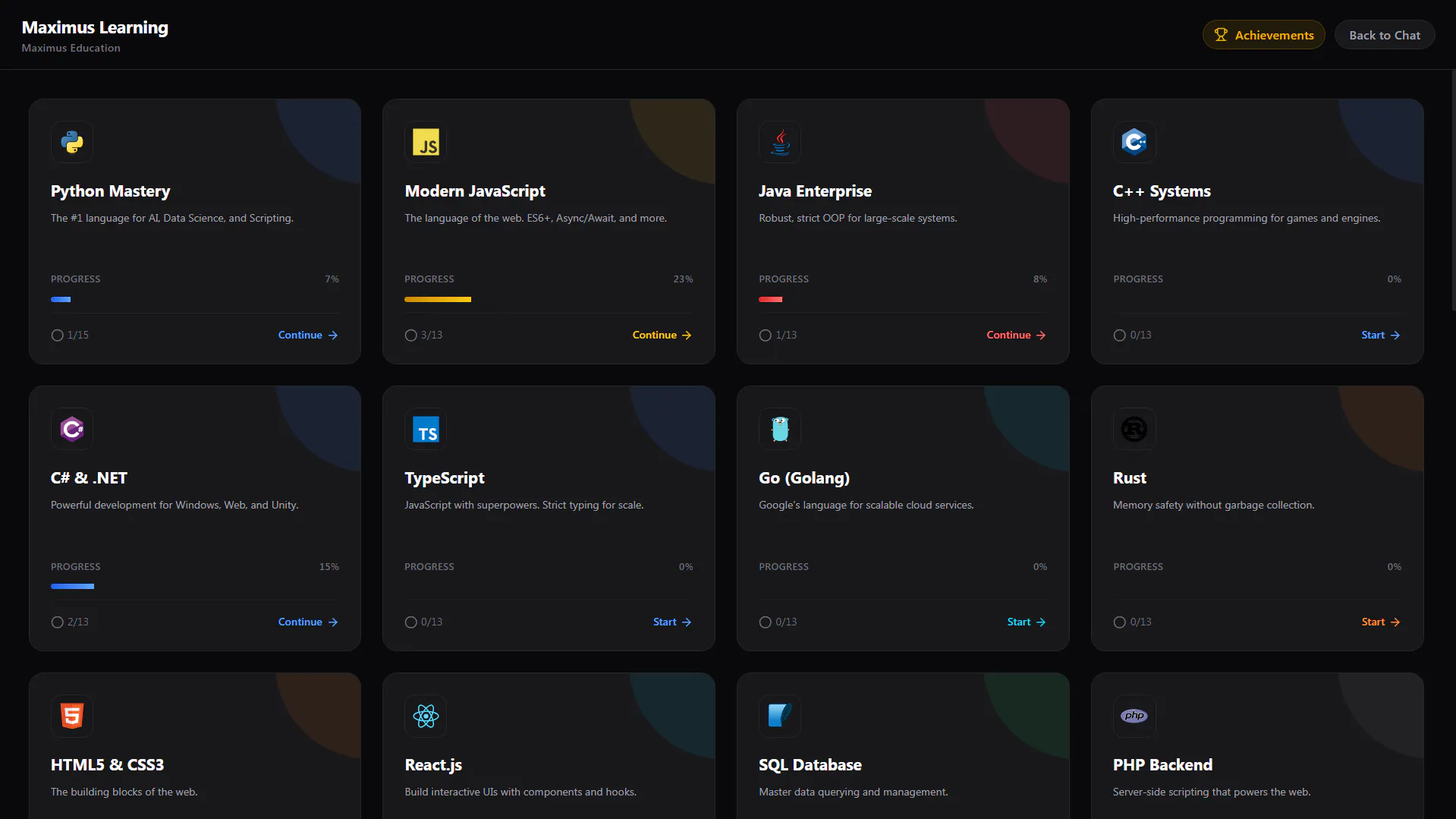
Task: Continue the Modern JavaScript course
Action: (x=662, y=335)
